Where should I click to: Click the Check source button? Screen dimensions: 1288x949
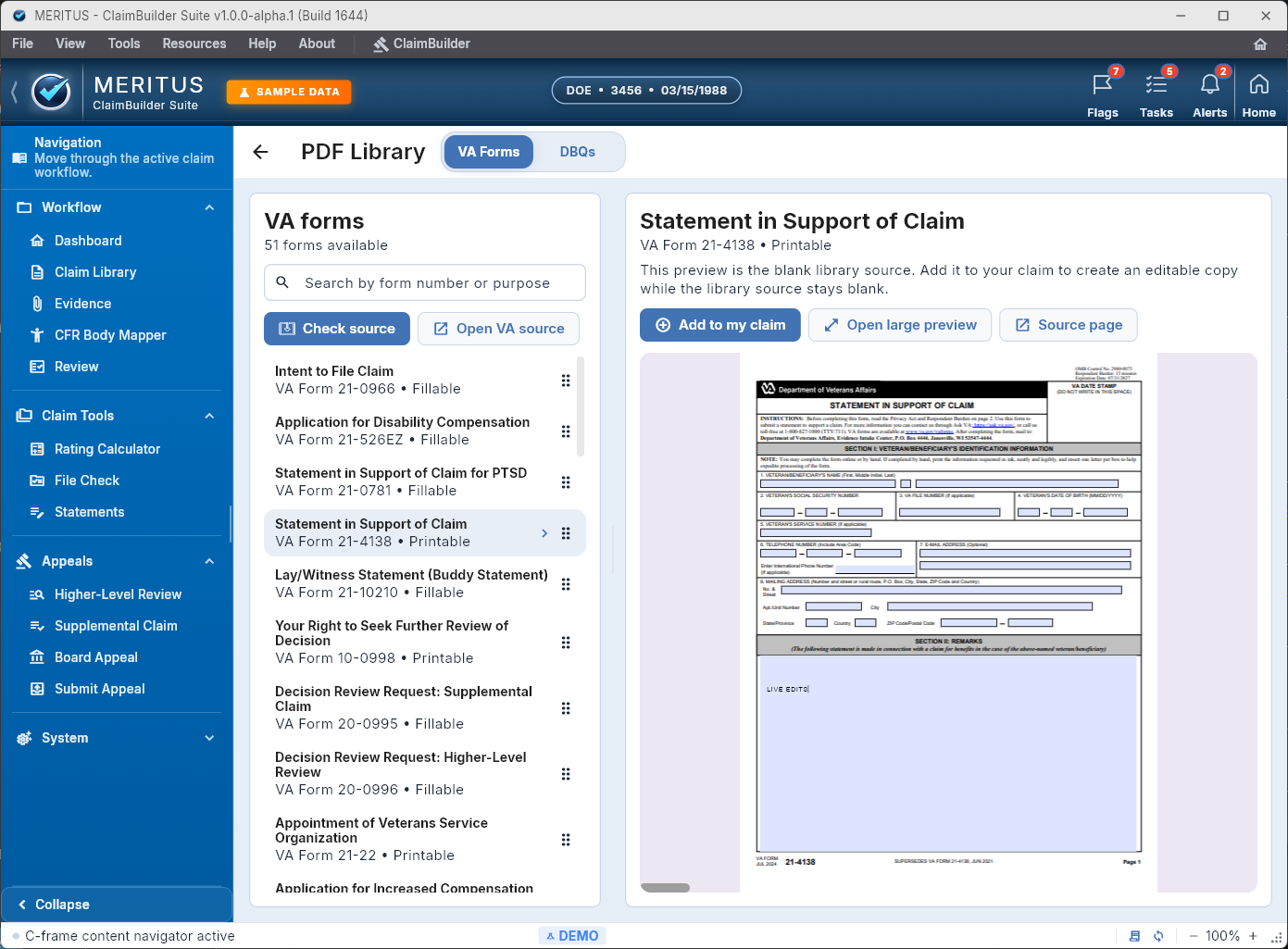pos(336,328)
